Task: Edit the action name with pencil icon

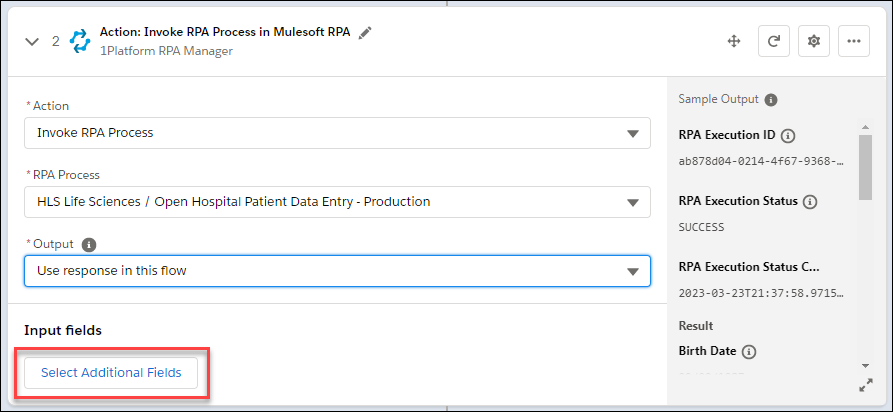Action: click(x=365, y=32)
